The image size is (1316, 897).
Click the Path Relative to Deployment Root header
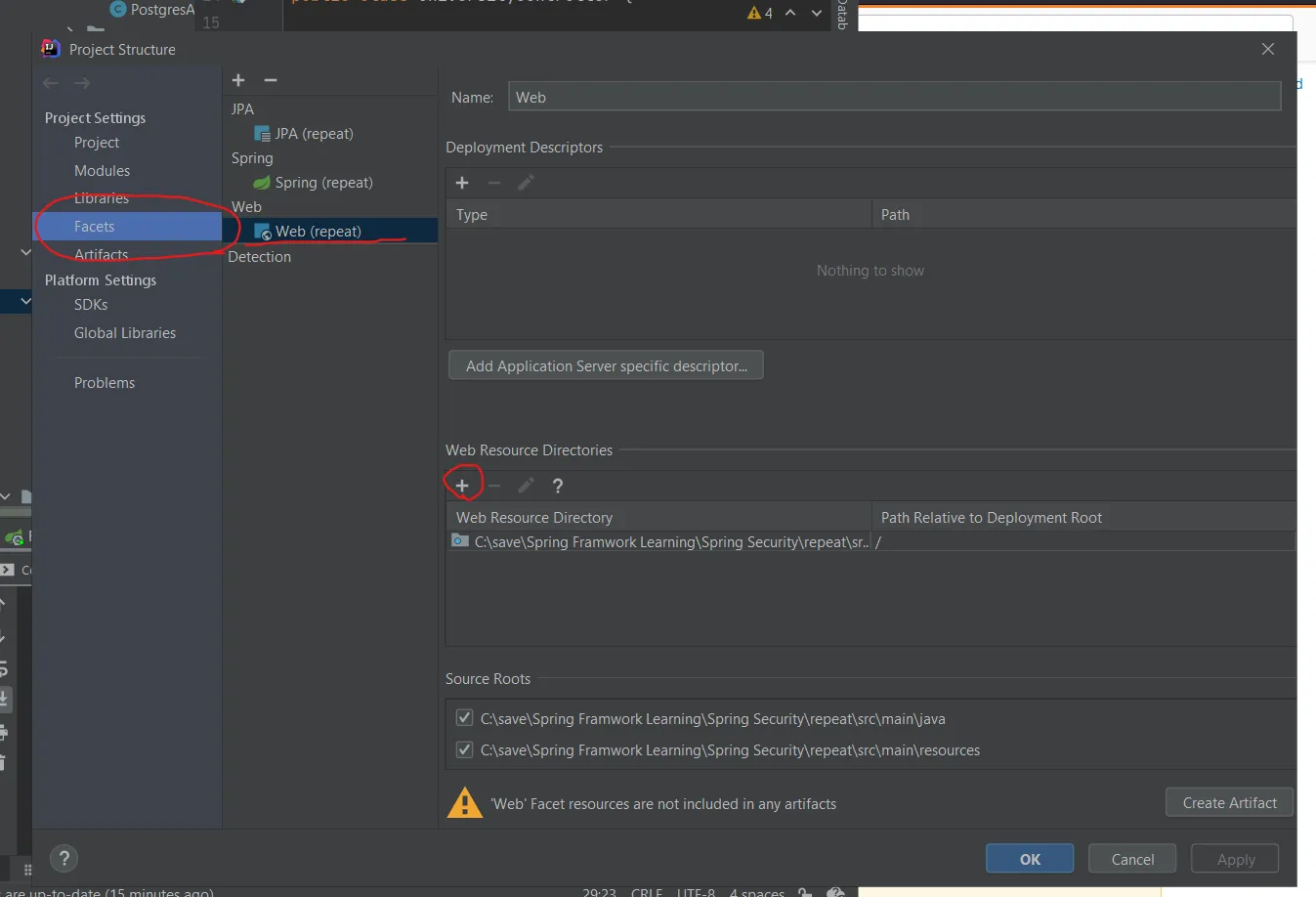pyautogui.click(x=1083, y=518)
